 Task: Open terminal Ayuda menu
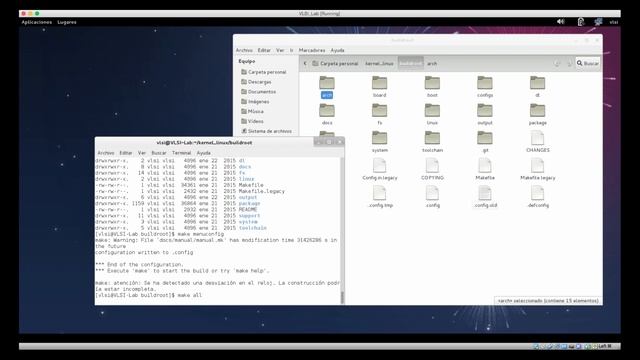pyautogui.click(x=203, y=153)
